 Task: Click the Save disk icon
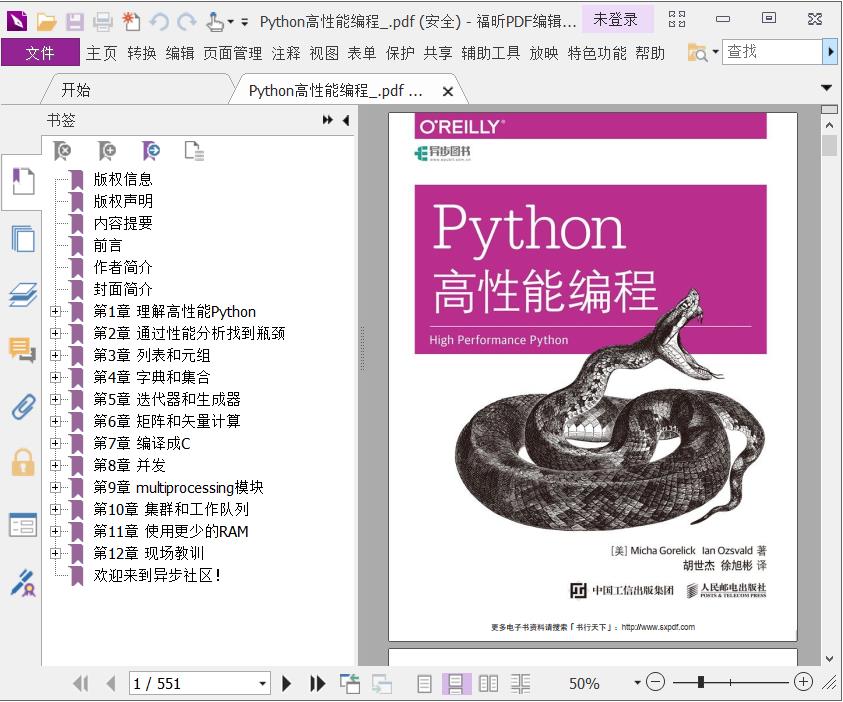[x=75, y=22]
